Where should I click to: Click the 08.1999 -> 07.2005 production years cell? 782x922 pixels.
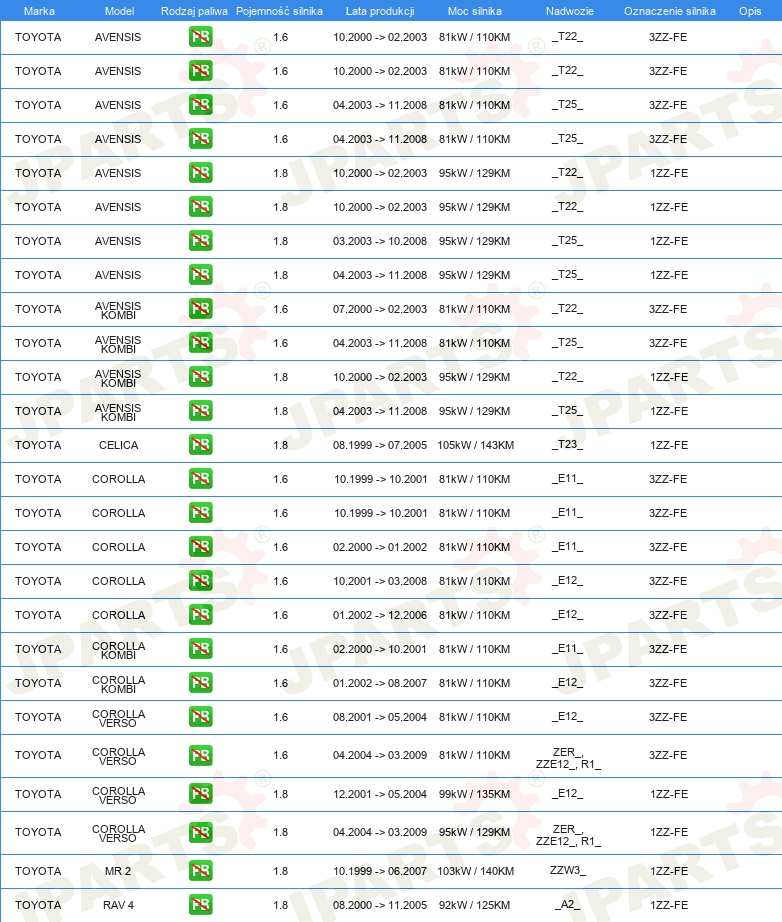click(380, 445)
